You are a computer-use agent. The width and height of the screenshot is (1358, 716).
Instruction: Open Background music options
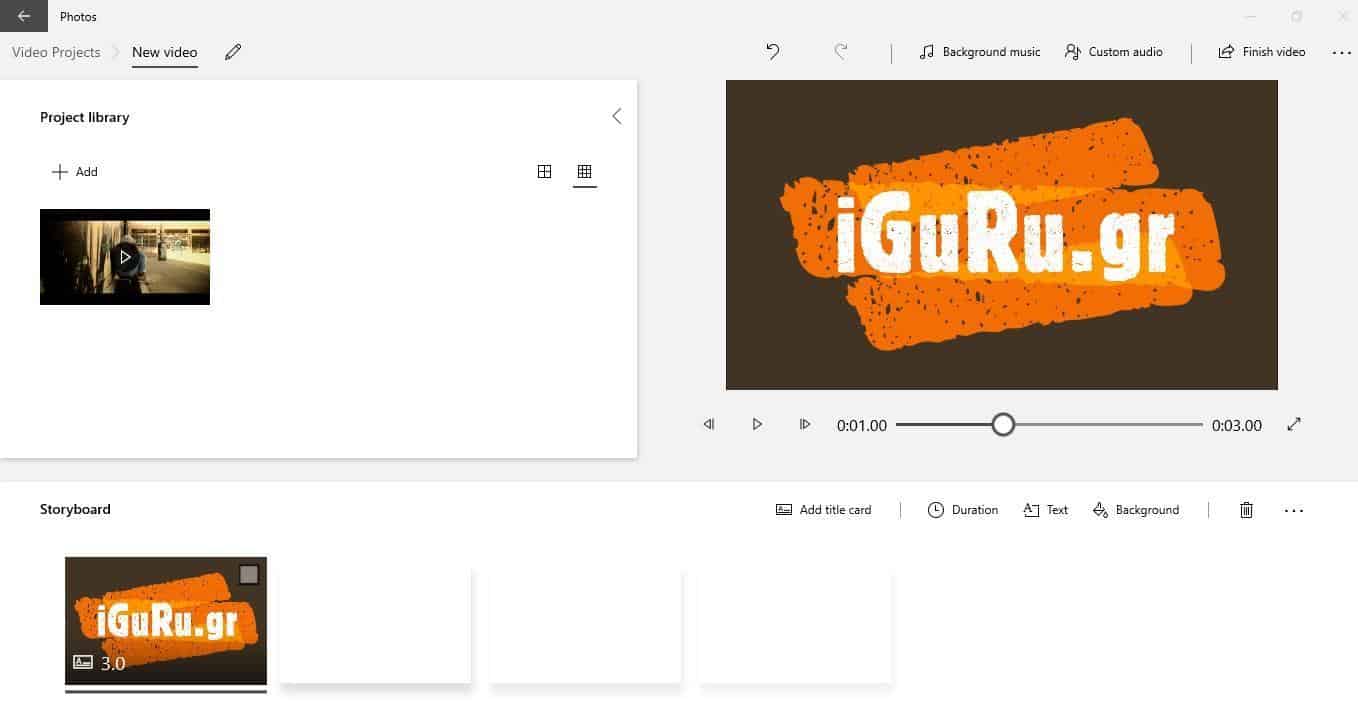click(980, 52)
